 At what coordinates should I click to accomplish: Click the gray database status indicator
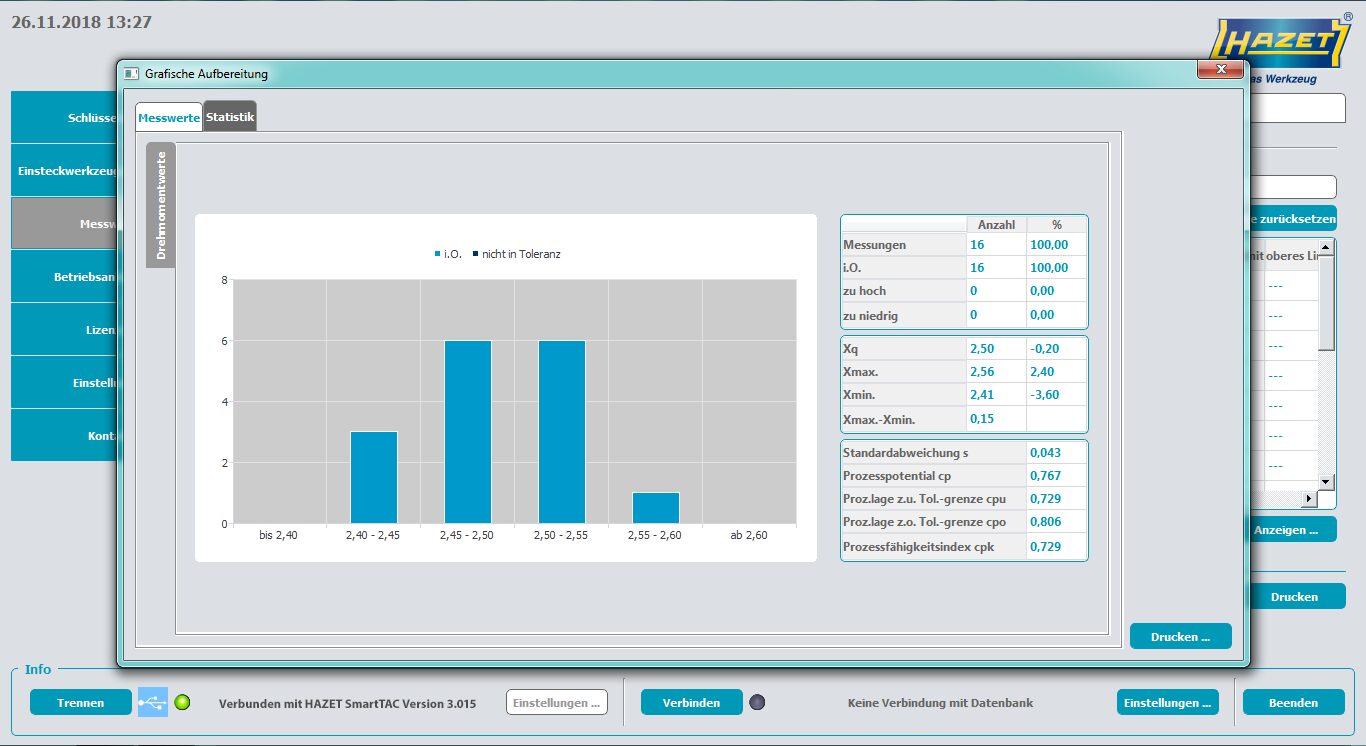[x=757, y=702]
